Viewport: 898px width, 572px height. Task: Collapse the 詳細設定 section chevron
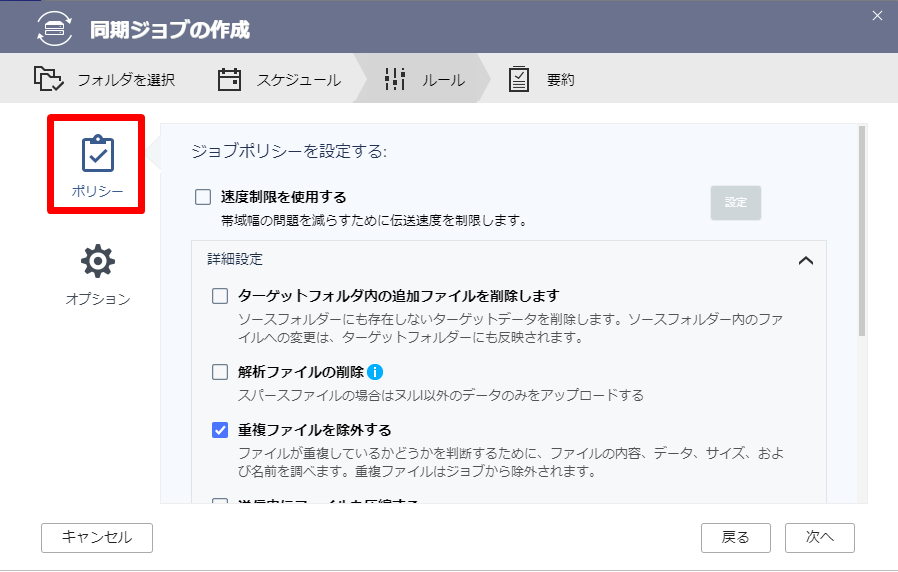click(806, 261)
